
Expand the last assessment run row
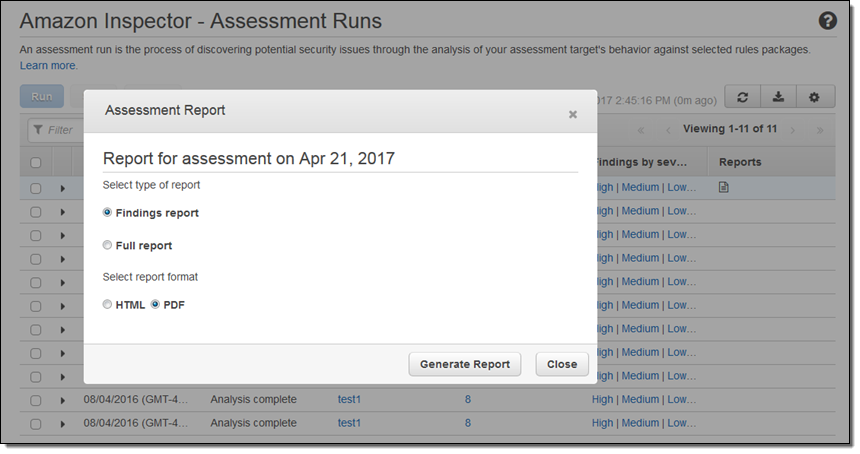coord(62,424)
